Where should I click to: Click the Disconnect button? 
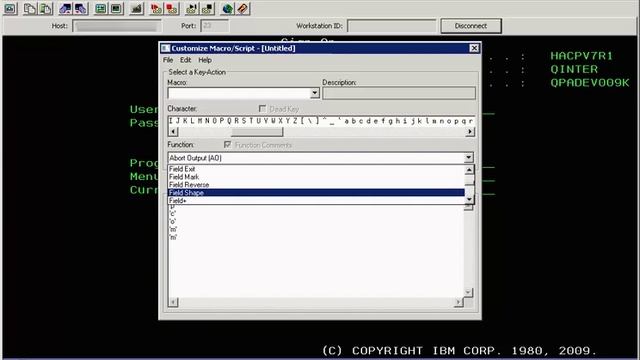471,26
